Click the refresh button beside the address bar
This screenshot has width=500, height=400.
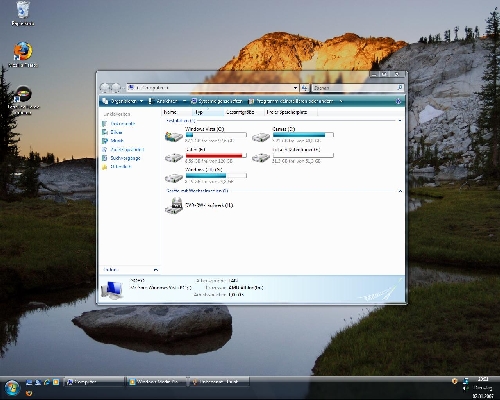[x=305, y=88]
